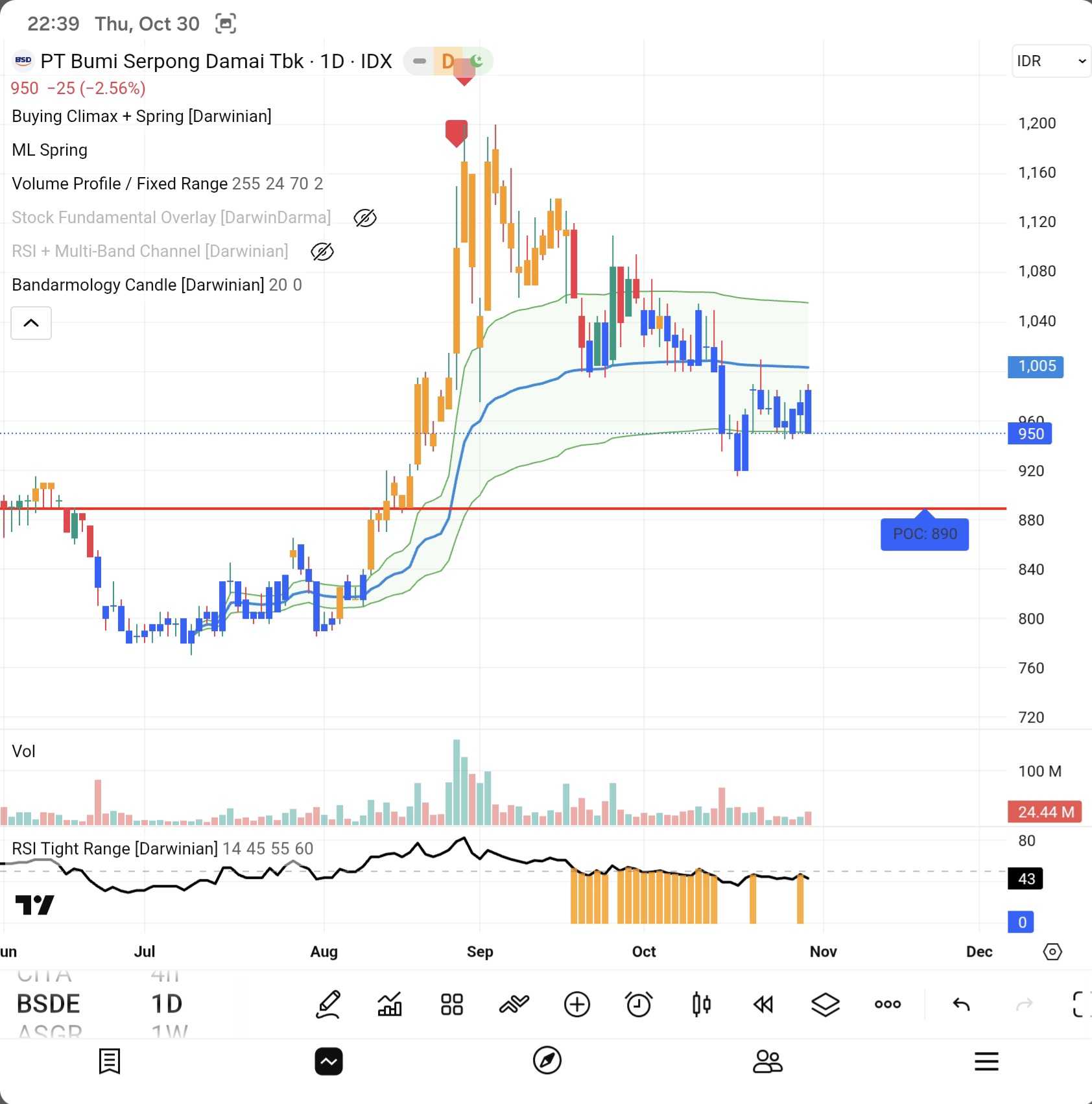This screenshot has height=1104, width=1092.
Task: Click the 24.44 M volume tag
Action: (x=1045, y=811)
